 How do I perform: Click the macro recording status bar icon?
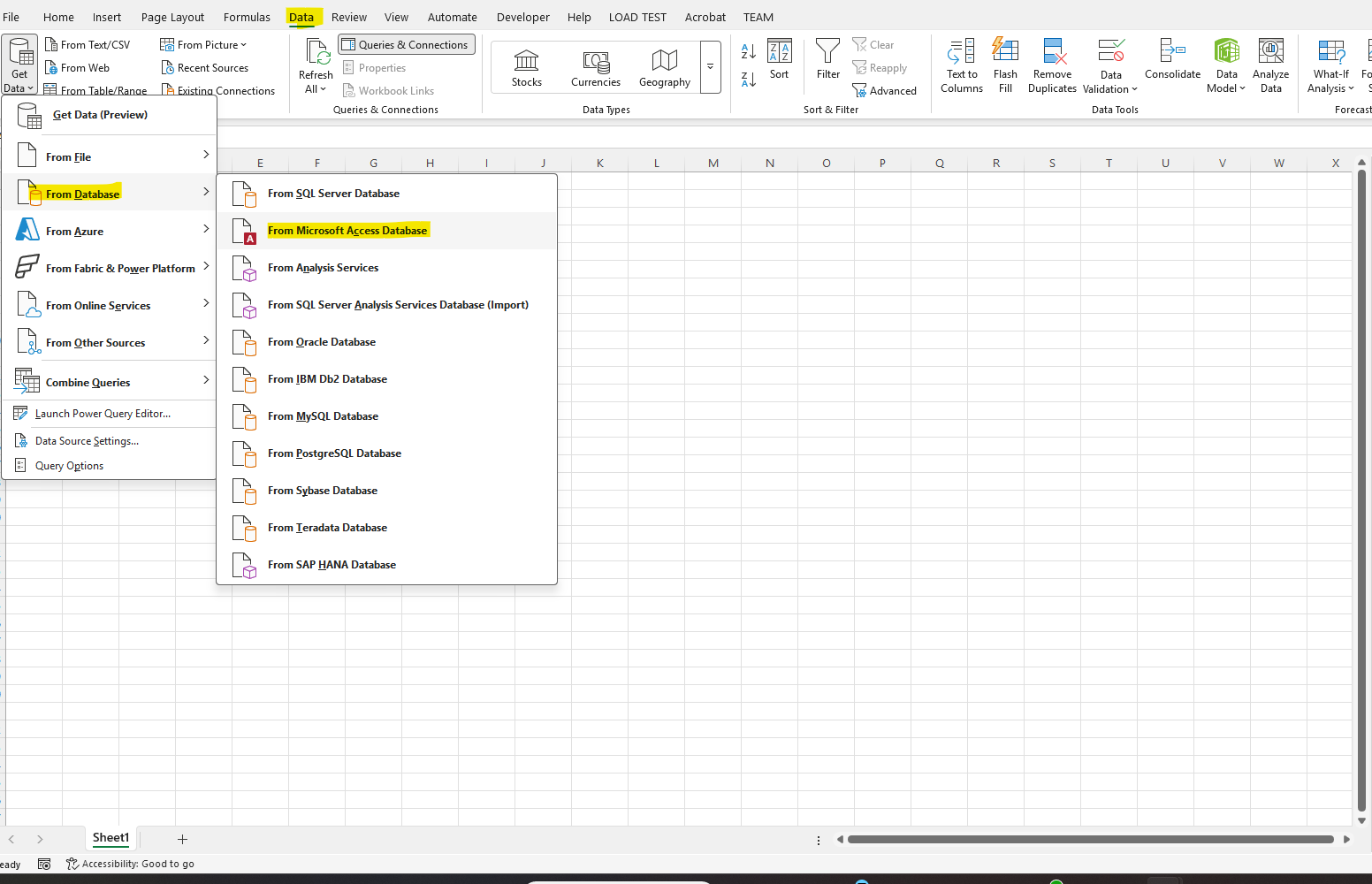[x=45, y=864]
